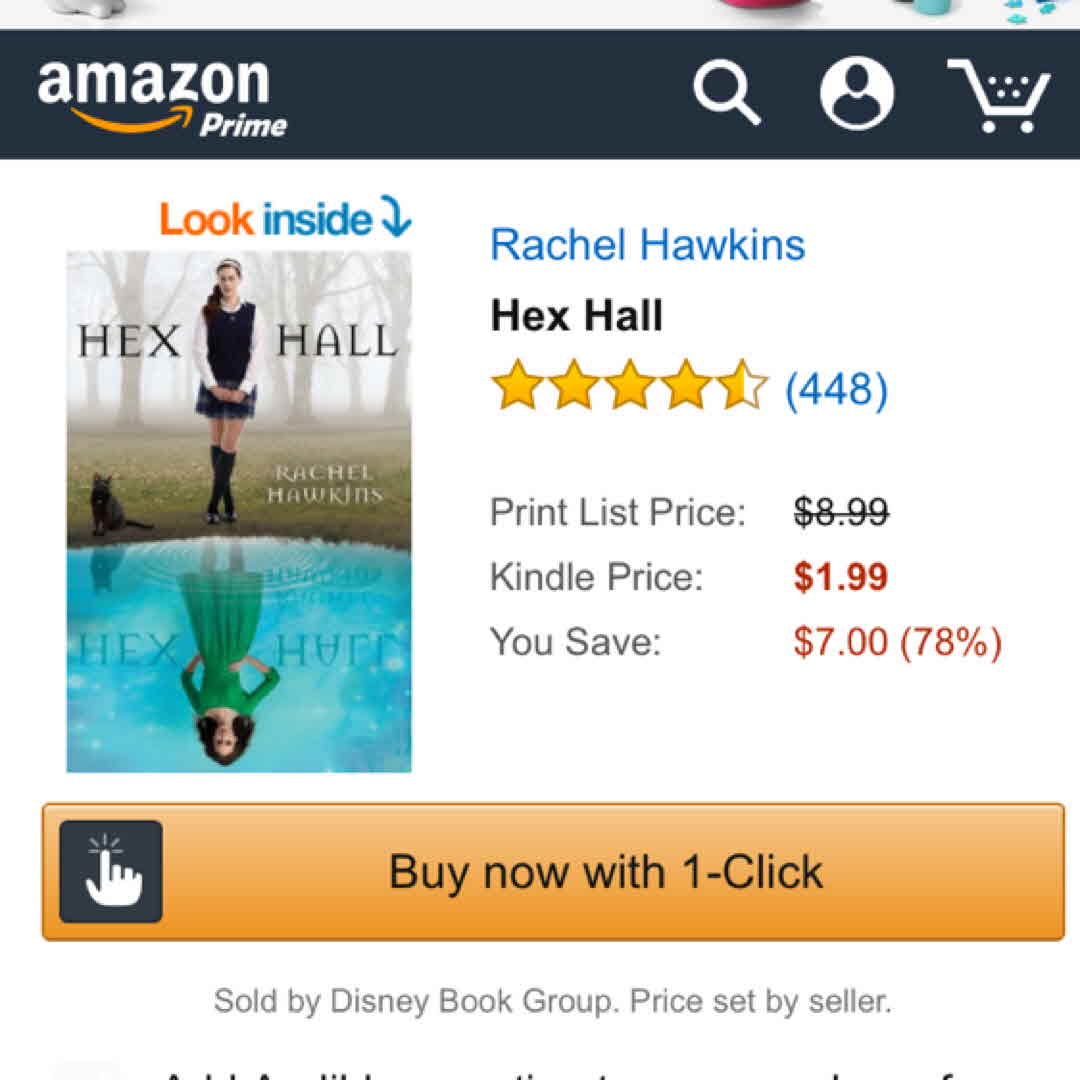Tap the $1.99 Kindle price
The height and width of the screenshot is (1080, 1080).
(x=840, y=577)
